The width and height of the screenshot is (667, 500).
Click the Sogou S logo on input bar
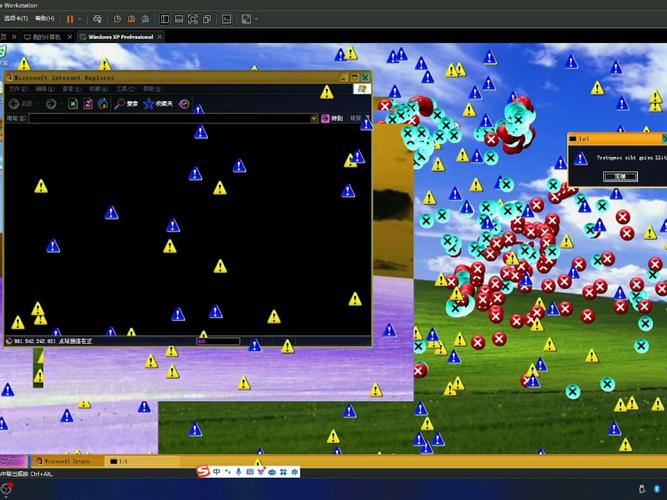coord(204,471)
